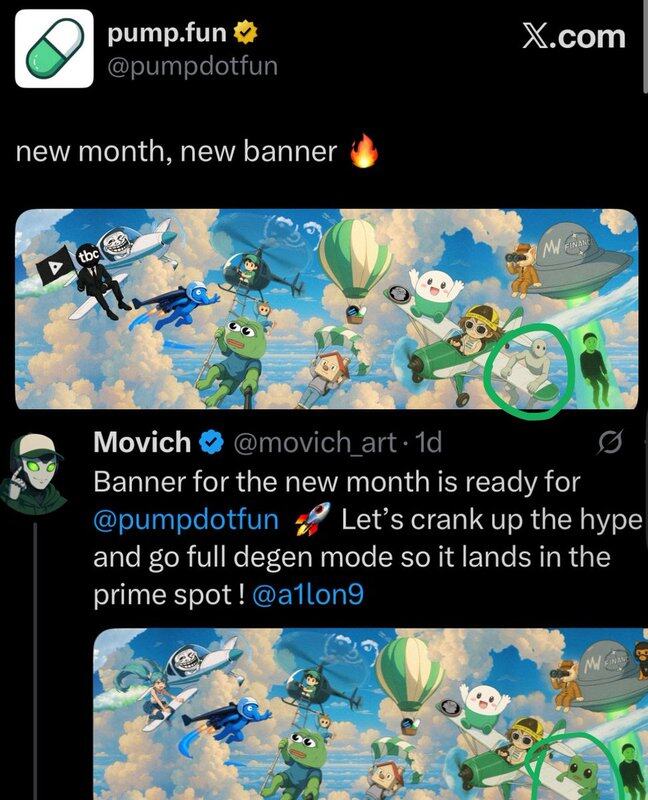
Task: Tap Movich's blue verified checkmark
Action: coord(211,442)
